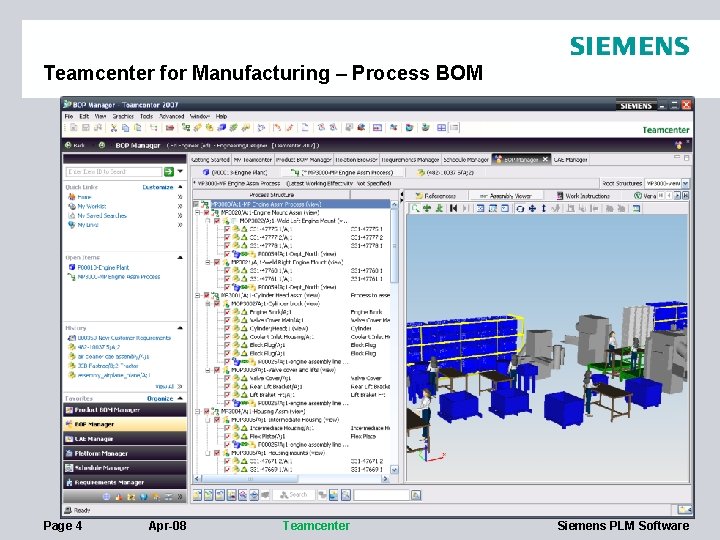
Task: Collapse the Open Items section
Action: pos(180,258)
